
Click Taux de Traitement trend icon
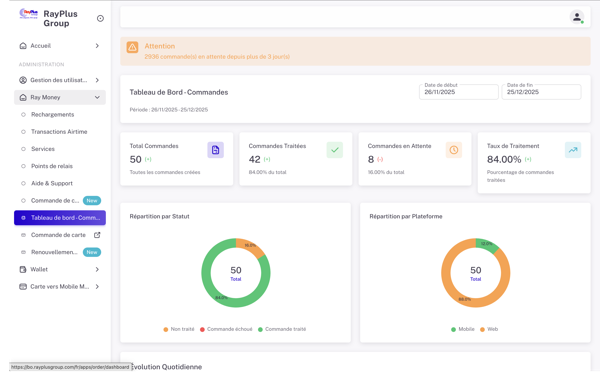click(x=573, y=150)
